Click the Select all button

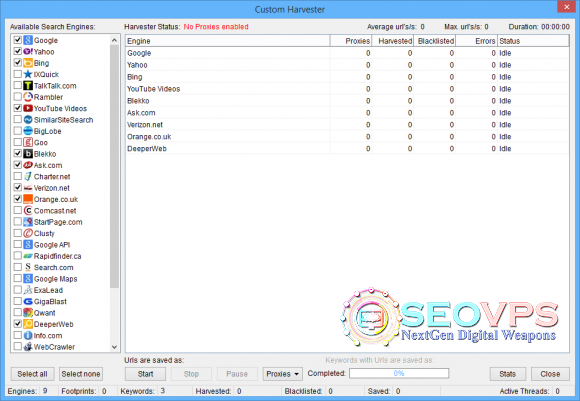33,374
